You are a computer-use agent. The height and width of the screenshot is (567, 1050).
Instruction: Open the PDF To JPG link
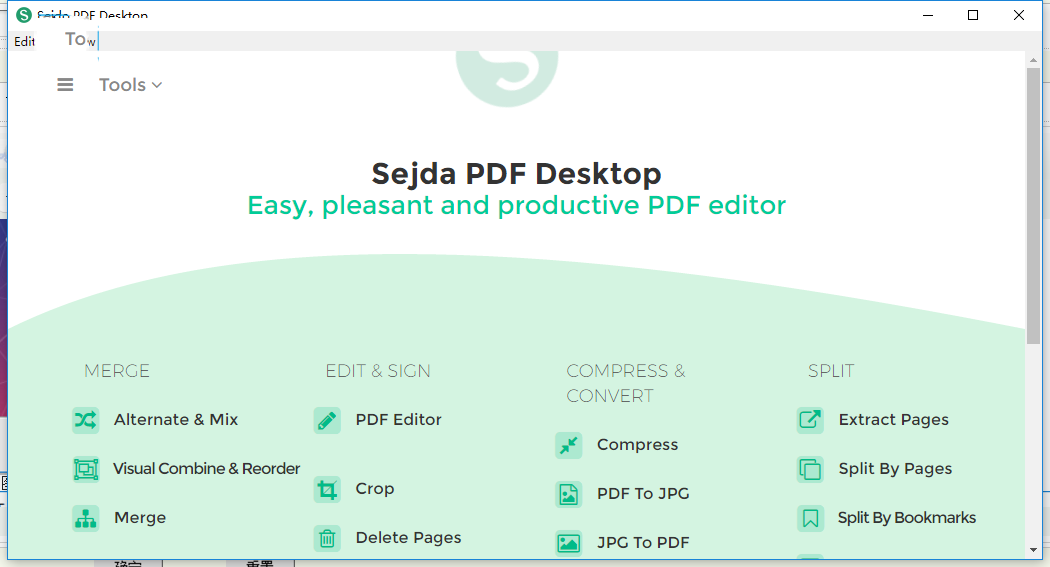644,493
